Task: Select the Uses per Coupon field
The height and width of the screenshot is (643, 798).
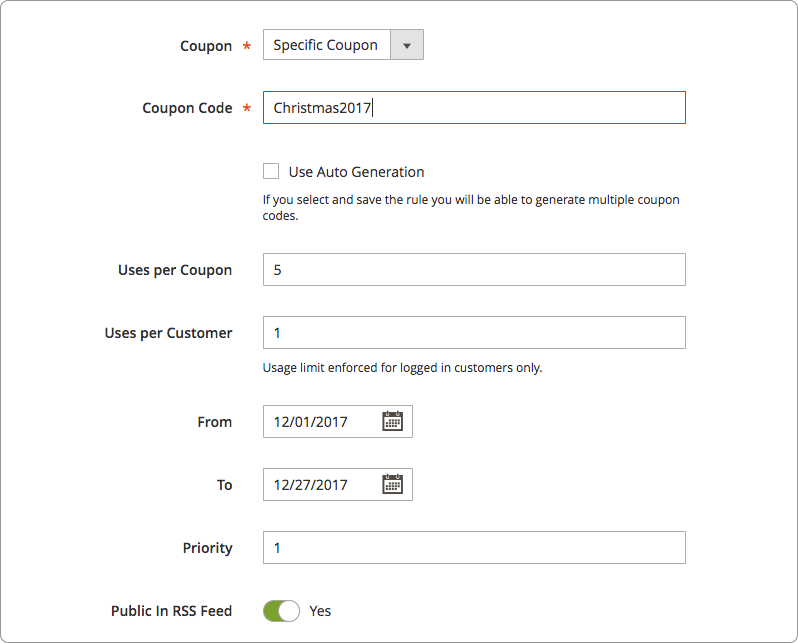Action: 474,269
